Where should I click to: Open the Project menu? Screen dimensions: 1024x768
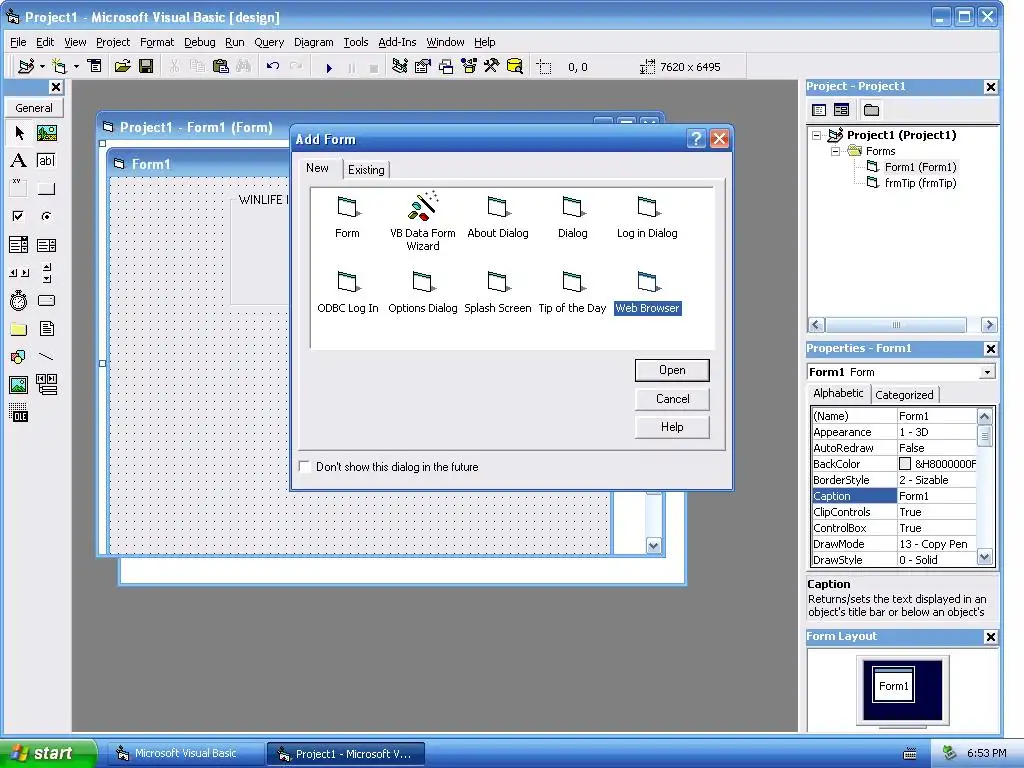113,42
